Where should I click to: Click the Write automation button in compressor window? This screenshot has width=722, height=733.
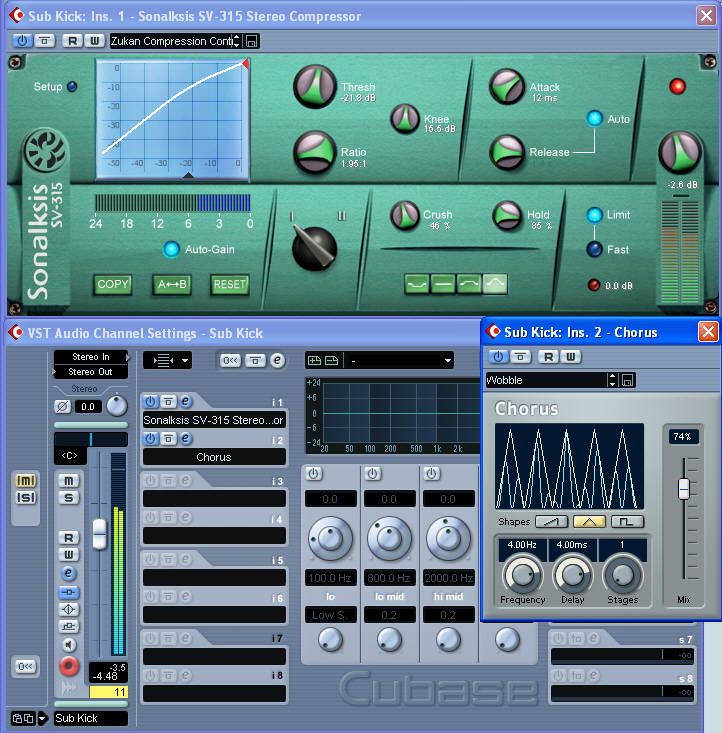point(94,41)
